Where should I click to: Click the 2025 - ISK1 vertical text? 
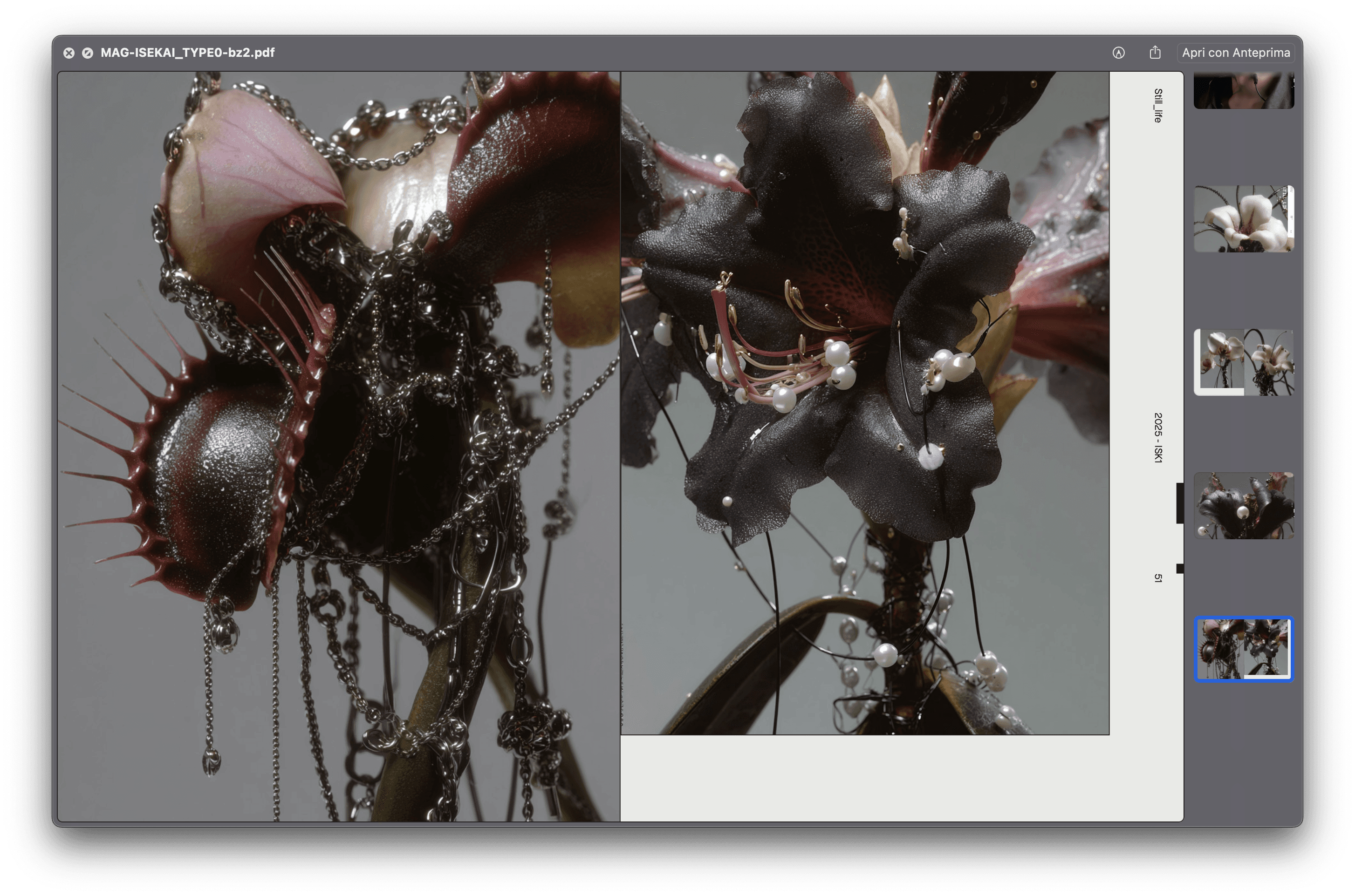click(1158, 437)
